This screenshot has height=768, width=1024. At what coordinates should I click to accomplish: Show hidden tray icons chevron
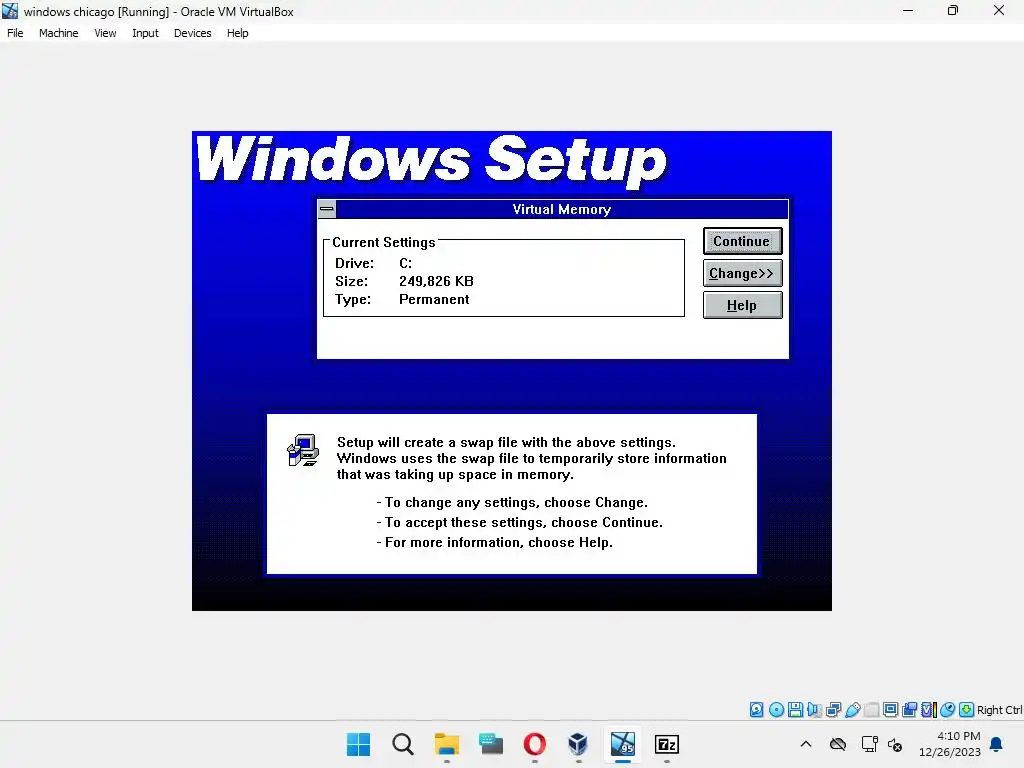point(806,744)
